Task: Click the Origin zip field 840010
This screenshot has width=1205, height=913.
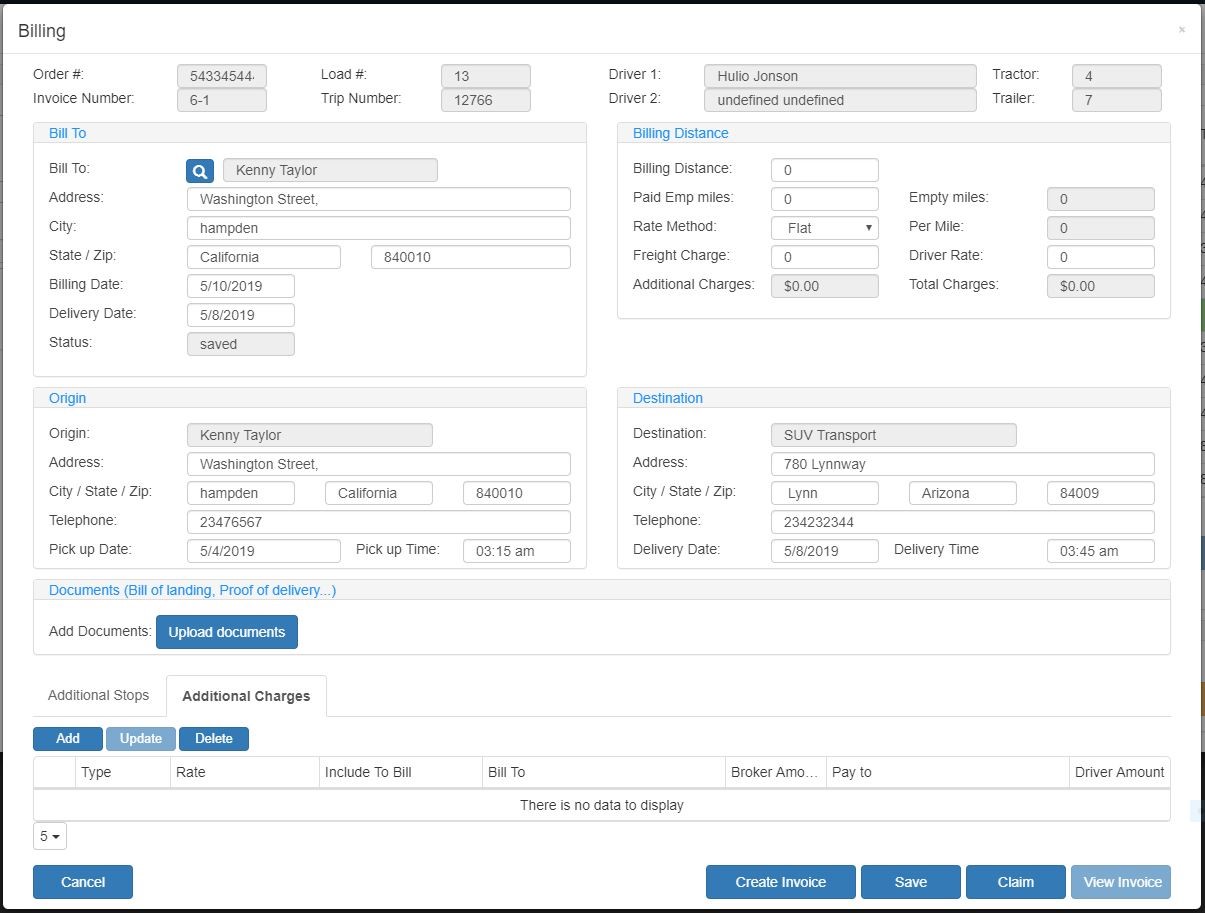Action: pos(517,493)
